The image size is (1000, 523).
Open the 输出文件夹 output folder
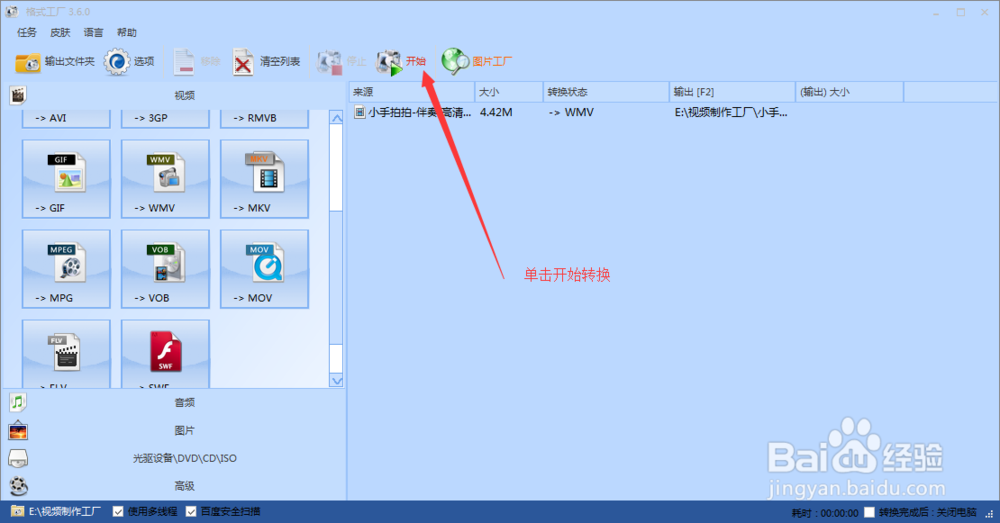54,62
